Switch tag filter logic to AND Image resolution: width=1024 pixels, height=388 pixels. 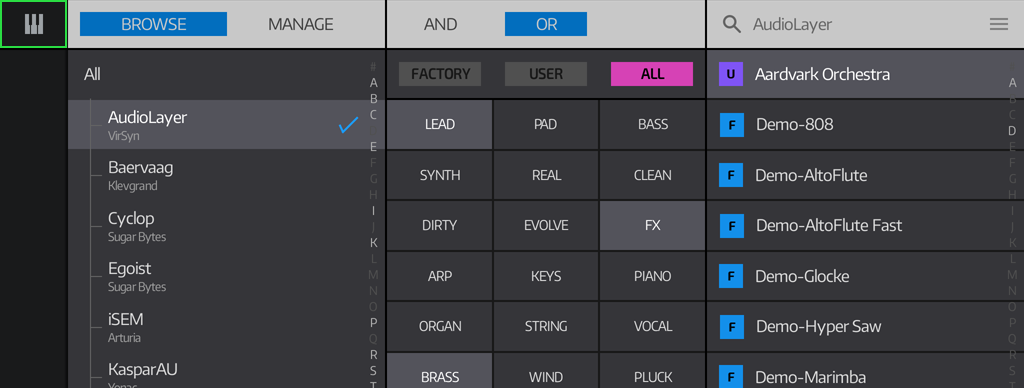441,24
